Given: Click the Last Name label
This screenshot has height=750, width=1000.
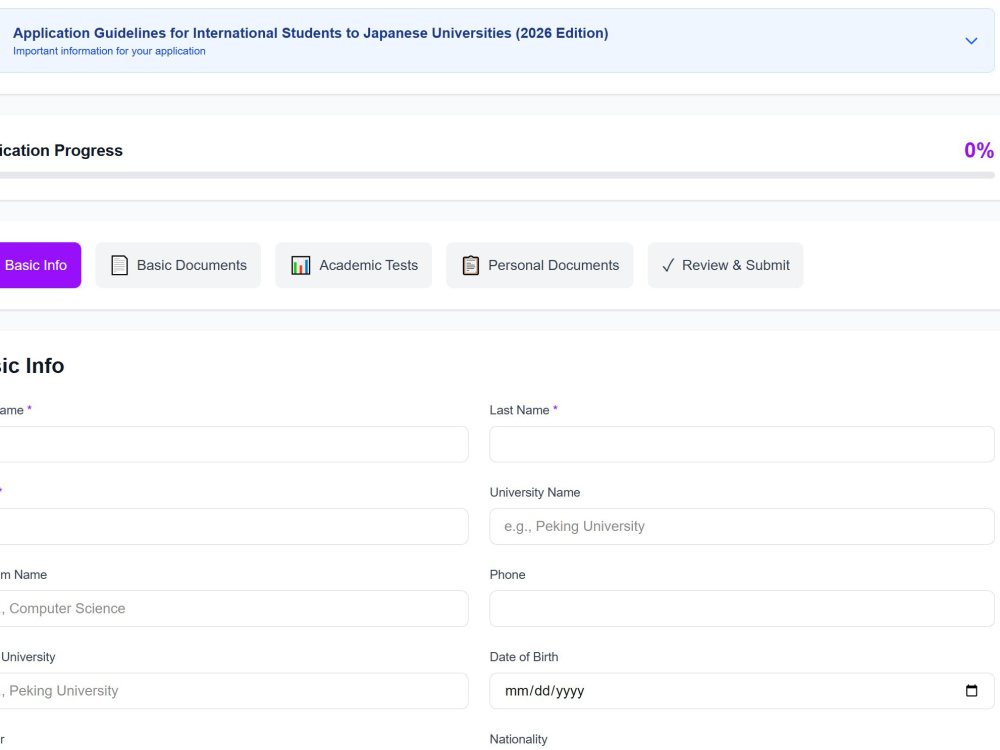Looking at the screenshot, I should [x=519, y=410].
